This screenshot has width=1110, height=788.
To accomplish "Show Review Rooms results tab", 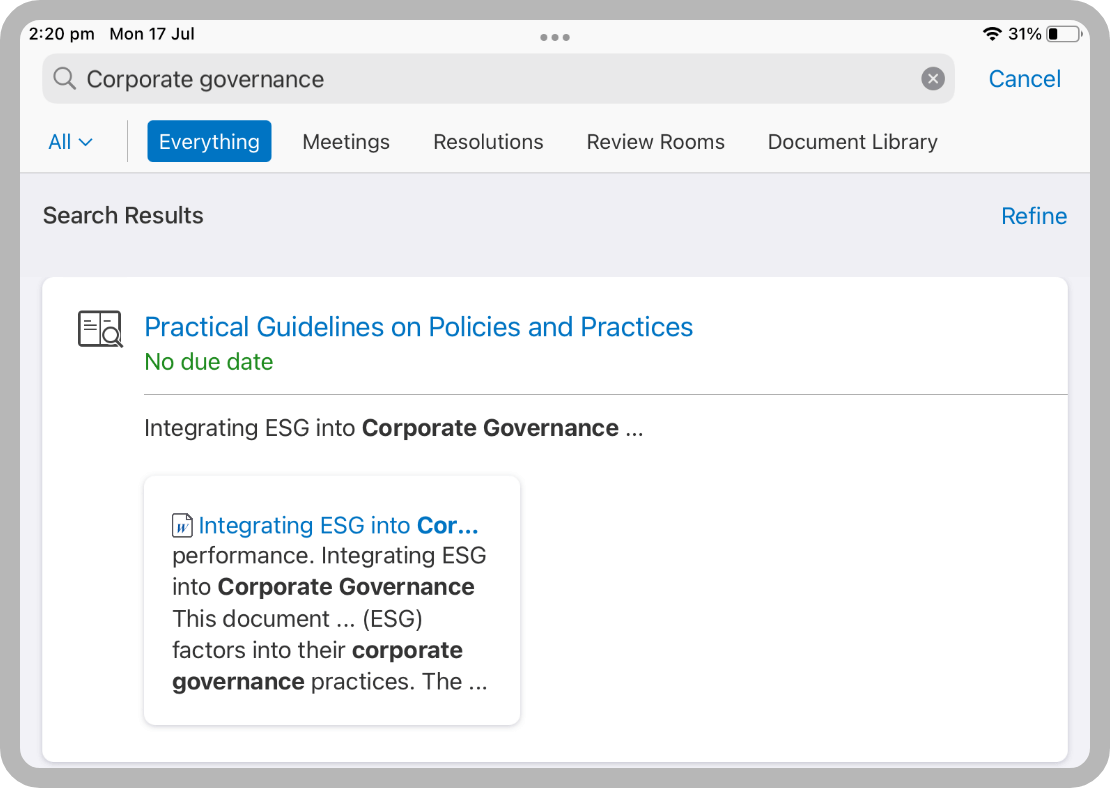I will click(655, 142).
